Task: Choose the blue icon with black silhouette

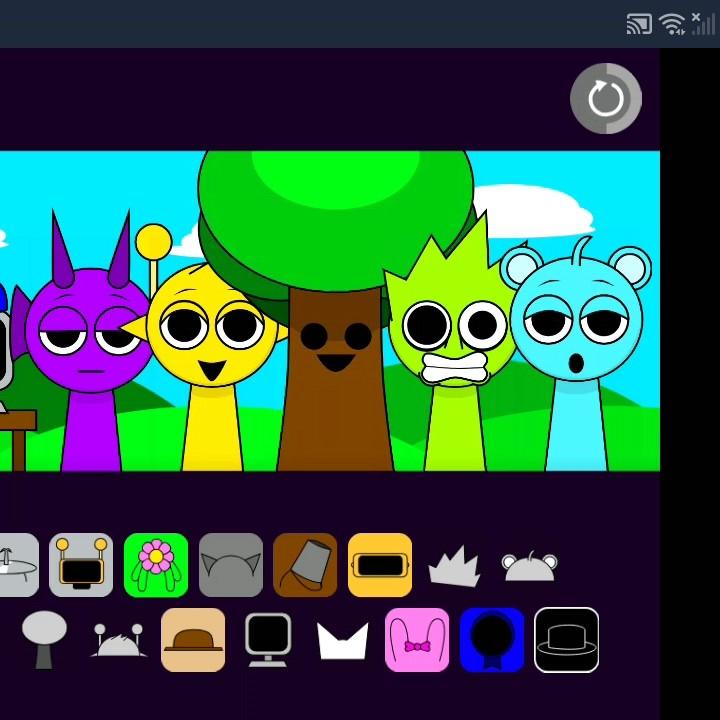Action: (x=492, y=640)
